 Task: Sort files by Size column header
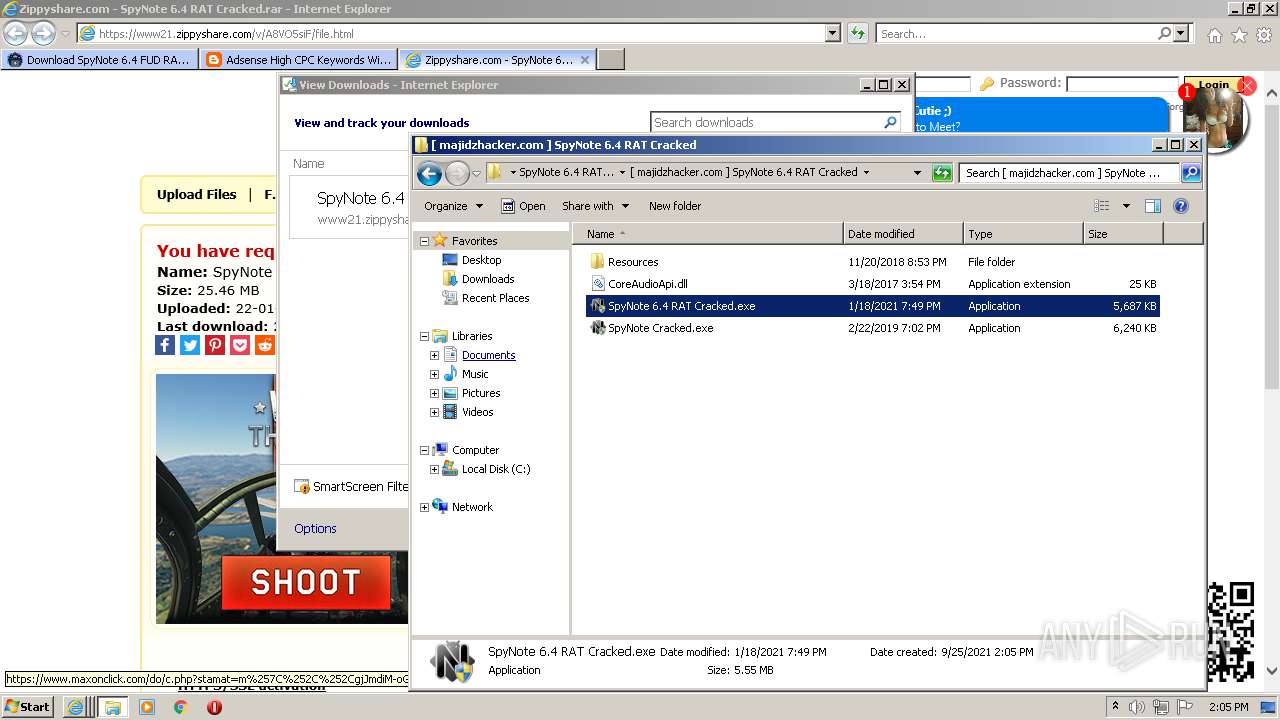[x=1123, y=234]
